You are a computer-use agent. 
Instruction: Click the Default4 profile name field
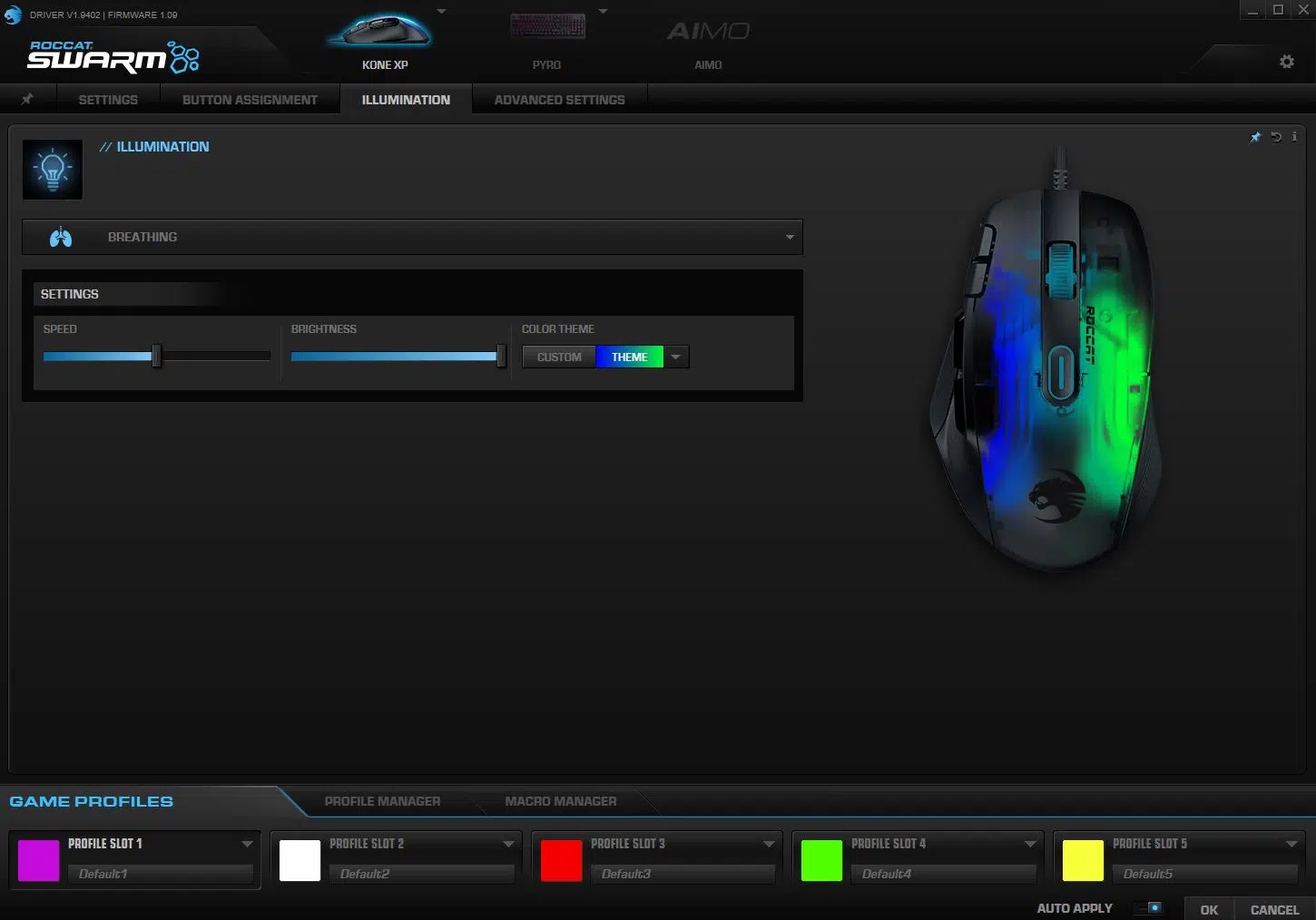pos(943,874)
